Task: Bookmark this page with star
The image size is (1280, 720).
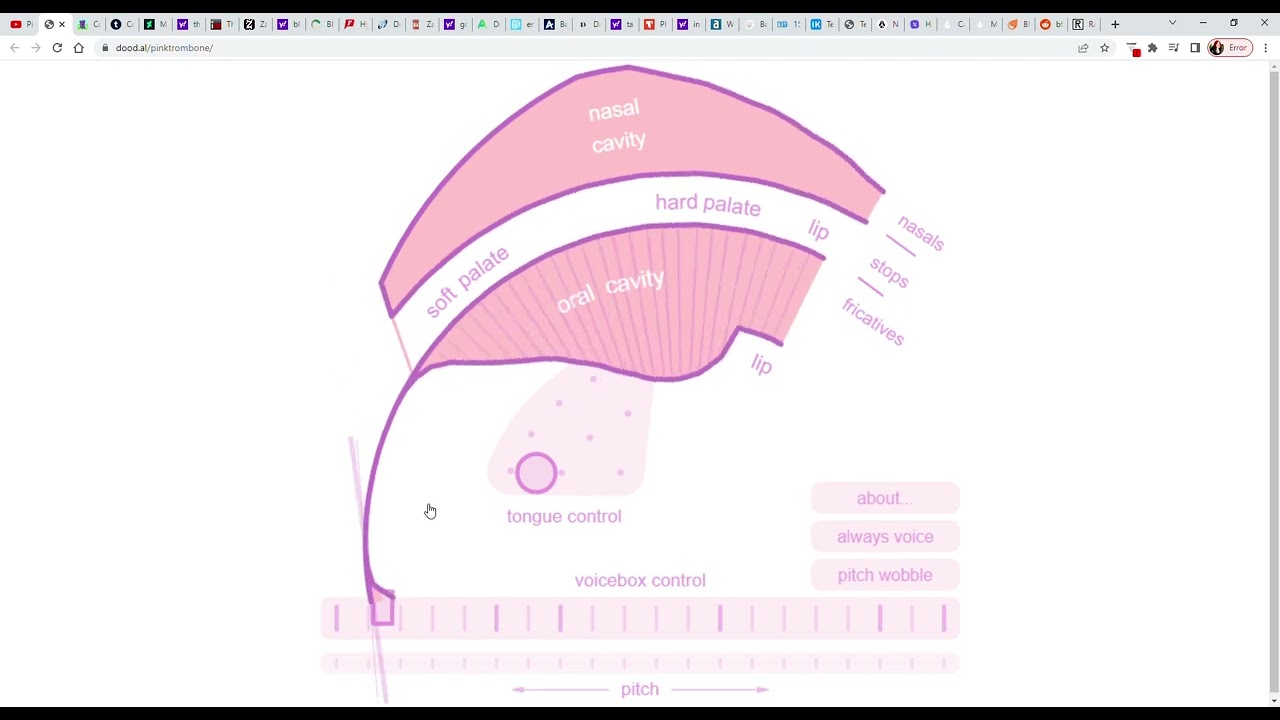Action: pos(1105,48)
